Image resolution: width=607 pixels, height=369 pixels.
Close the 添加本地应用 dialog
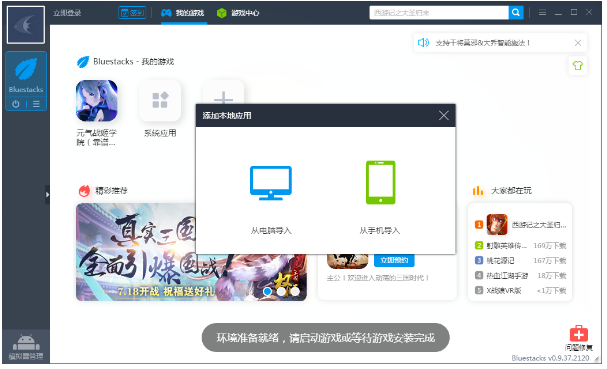[x=444, y=115]
